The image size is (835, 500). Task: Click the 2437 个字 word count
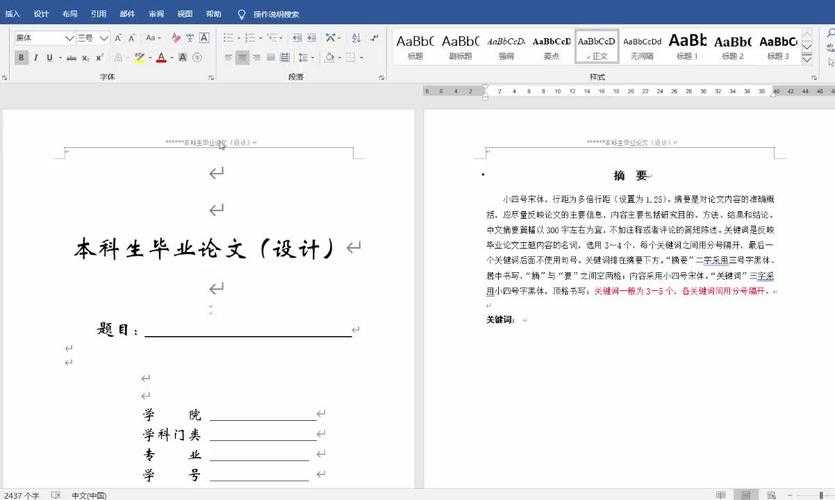(x=22, y=495)
